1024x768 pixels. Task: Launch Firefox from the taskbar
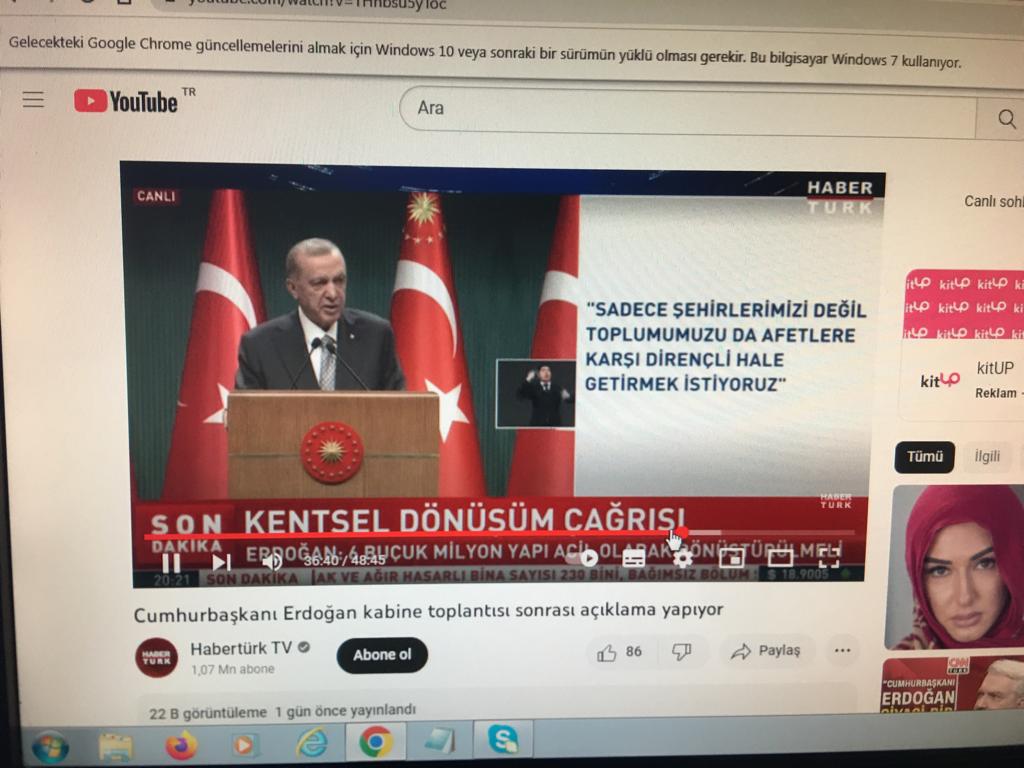[x=181, y=745]
